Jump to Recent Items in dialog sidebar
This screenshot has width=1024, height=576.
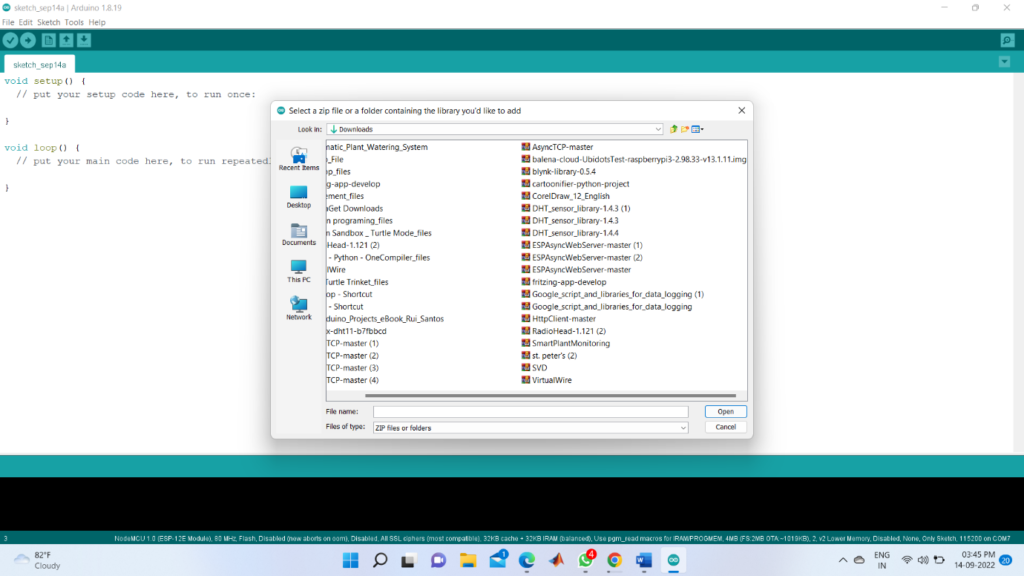click(298, 159)
